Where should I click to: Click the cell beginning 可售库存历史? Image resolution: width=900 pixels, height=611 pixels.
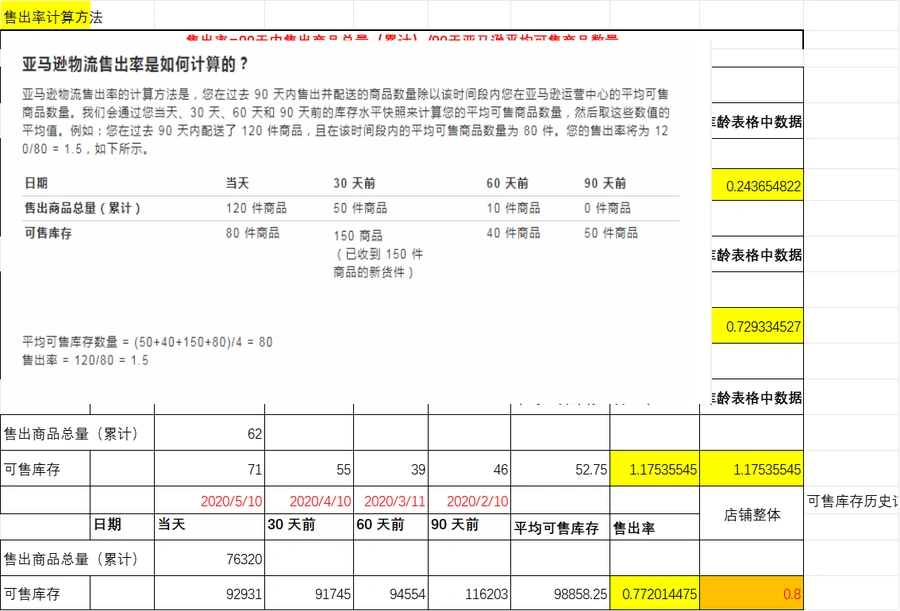[x=852, y=501]
